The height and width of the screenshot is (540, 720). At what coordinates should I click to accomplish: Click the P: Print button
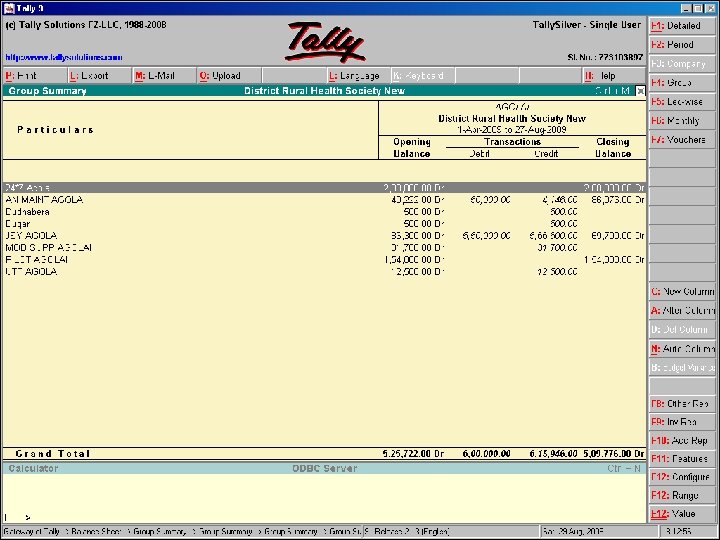[35, 76]
